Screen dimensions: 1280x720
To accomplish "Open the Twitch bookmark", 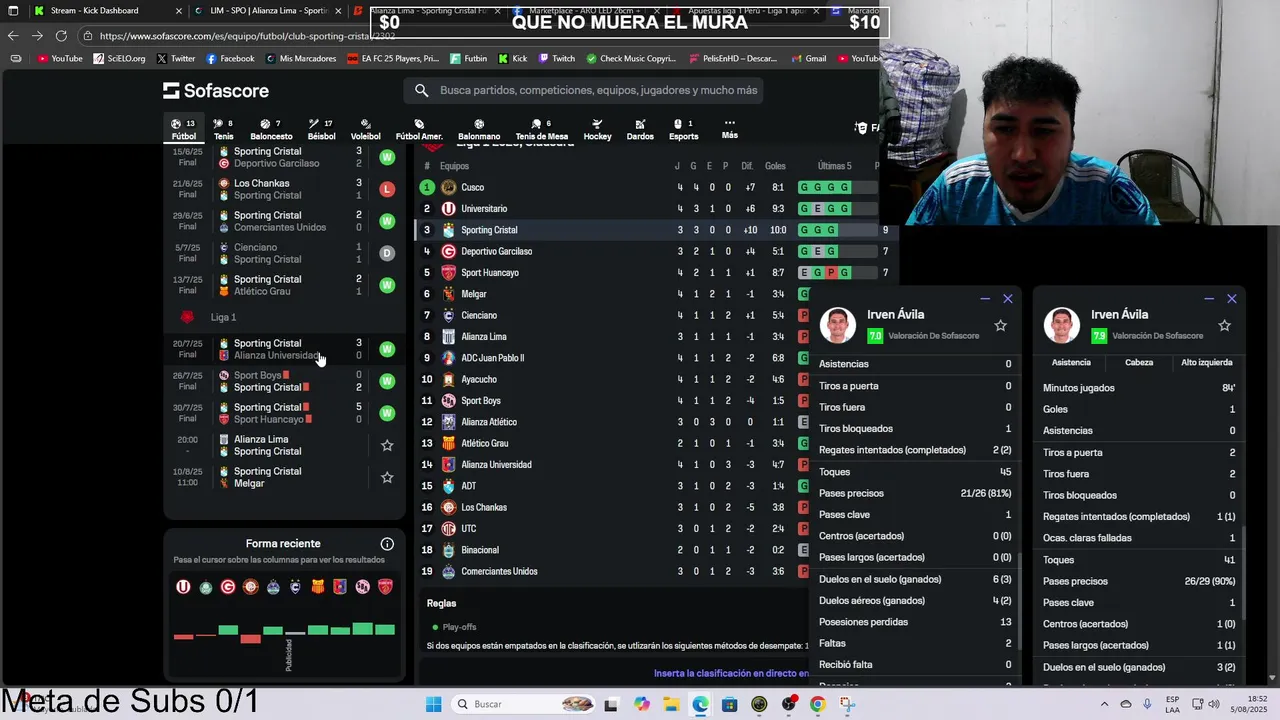I will (x=557, y=59).
